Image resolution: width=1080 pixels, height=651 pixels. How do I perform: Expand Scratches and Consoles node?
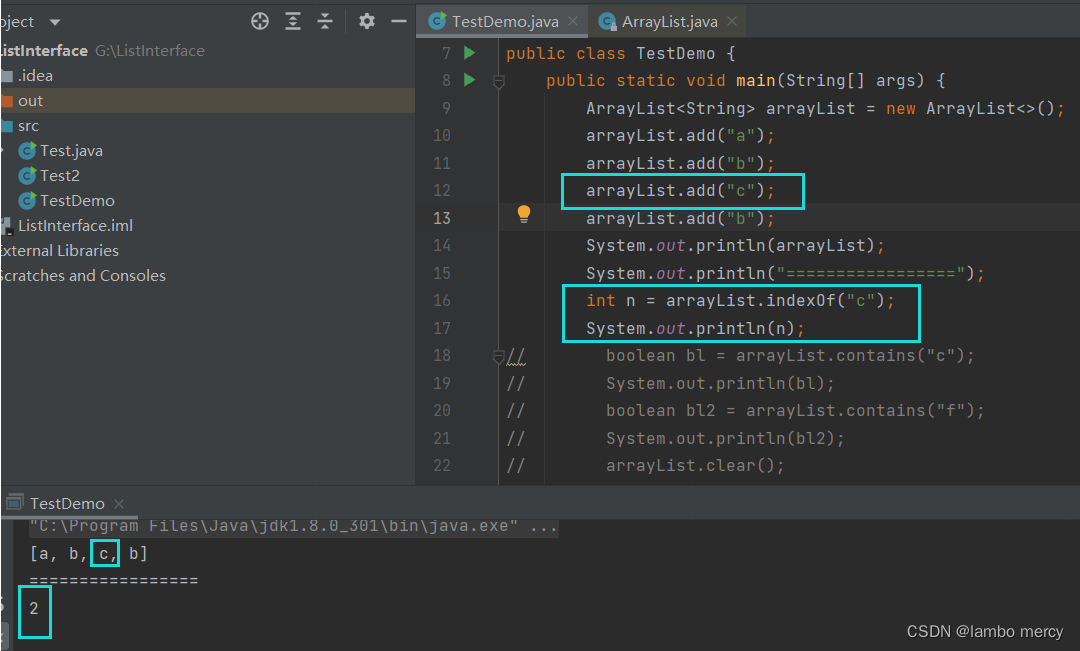click(83, 276)
